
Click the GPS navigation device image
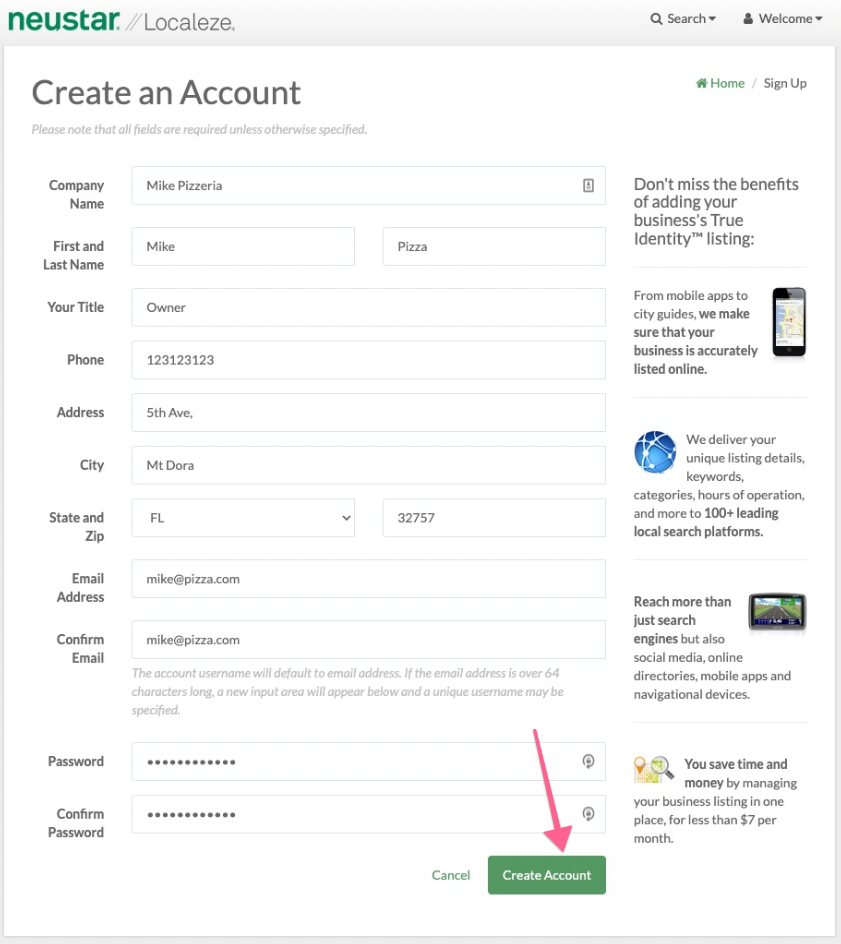click(x=777, y=612)
